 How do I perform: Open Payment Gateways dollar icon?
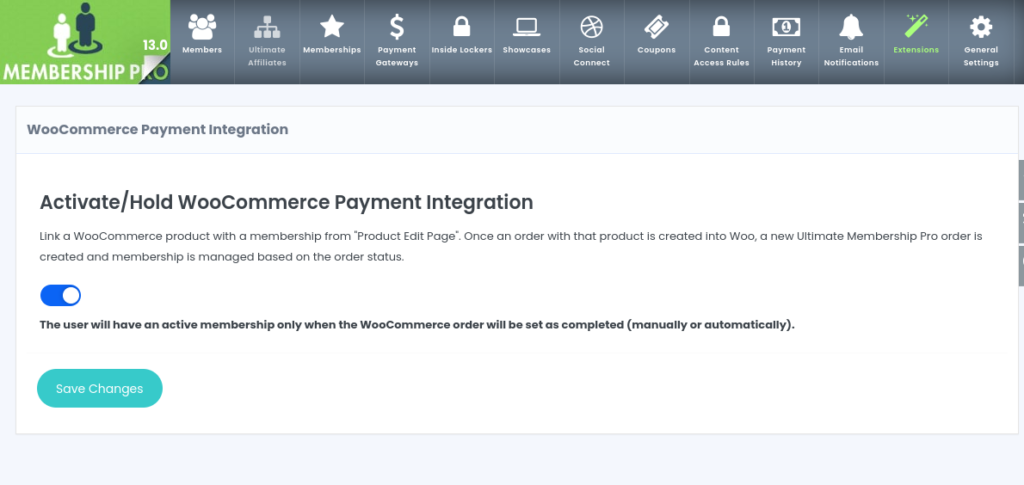pos(396,27)
